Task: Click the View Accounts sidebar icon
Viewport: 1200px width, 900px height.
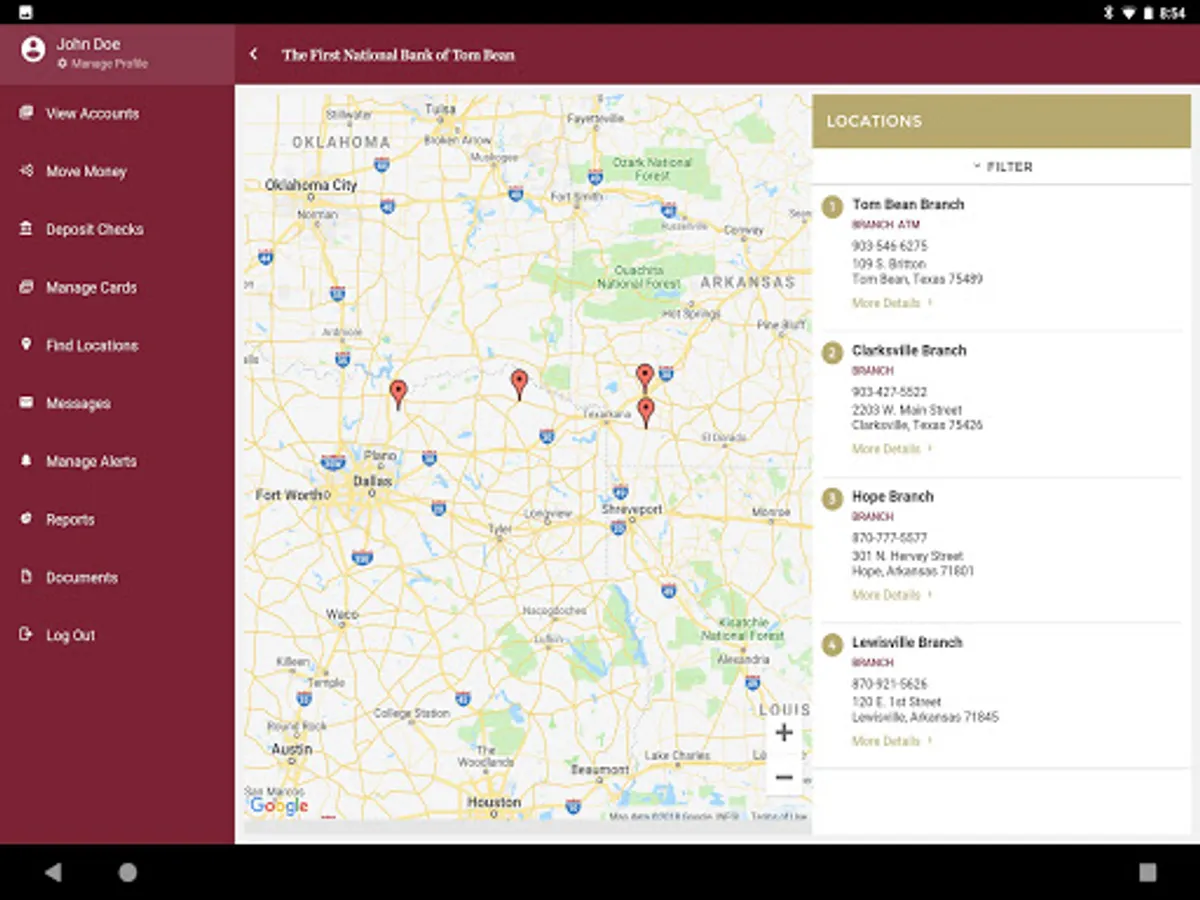Action: point(26,113)
